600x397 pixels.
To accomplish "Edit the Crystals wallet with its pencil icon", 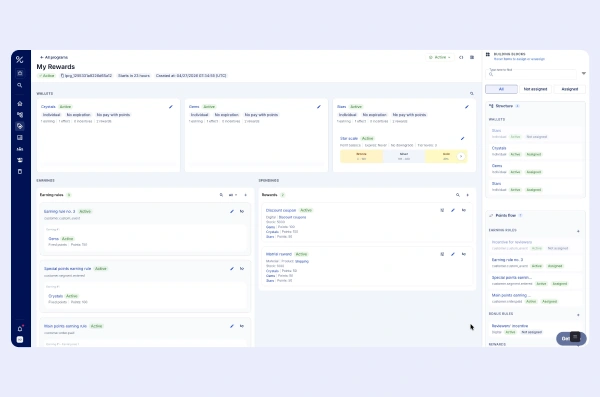I will [x=171, y=107].
